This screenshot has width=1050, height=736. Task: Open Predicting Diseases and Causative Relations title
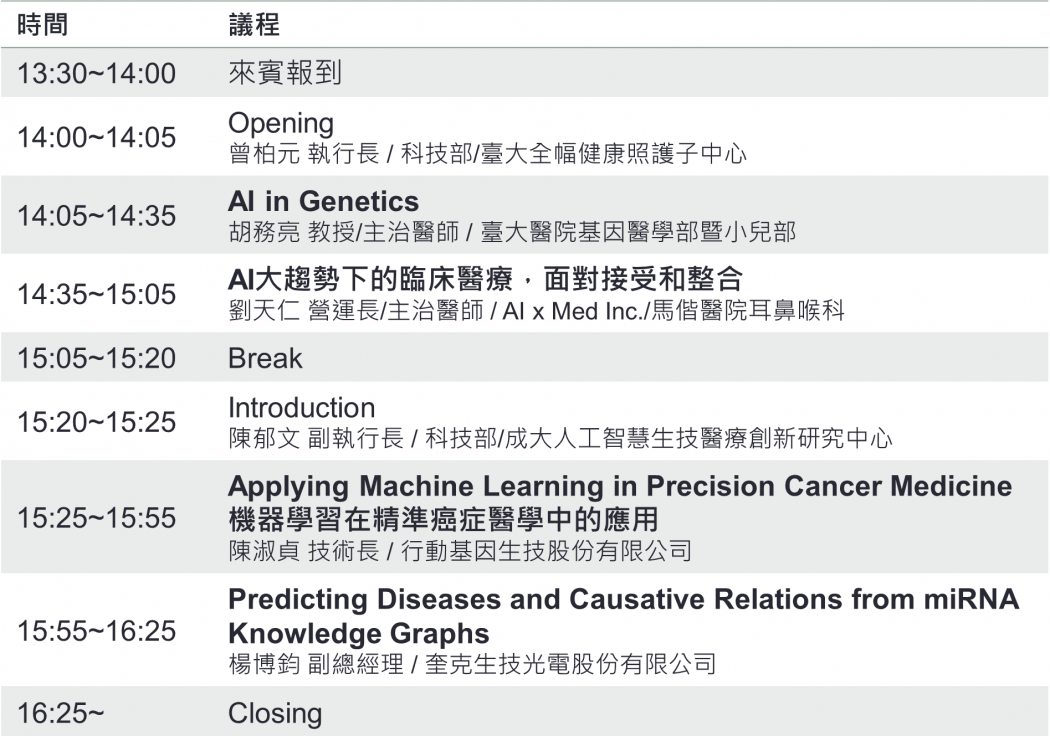click(x=623, y=616)
